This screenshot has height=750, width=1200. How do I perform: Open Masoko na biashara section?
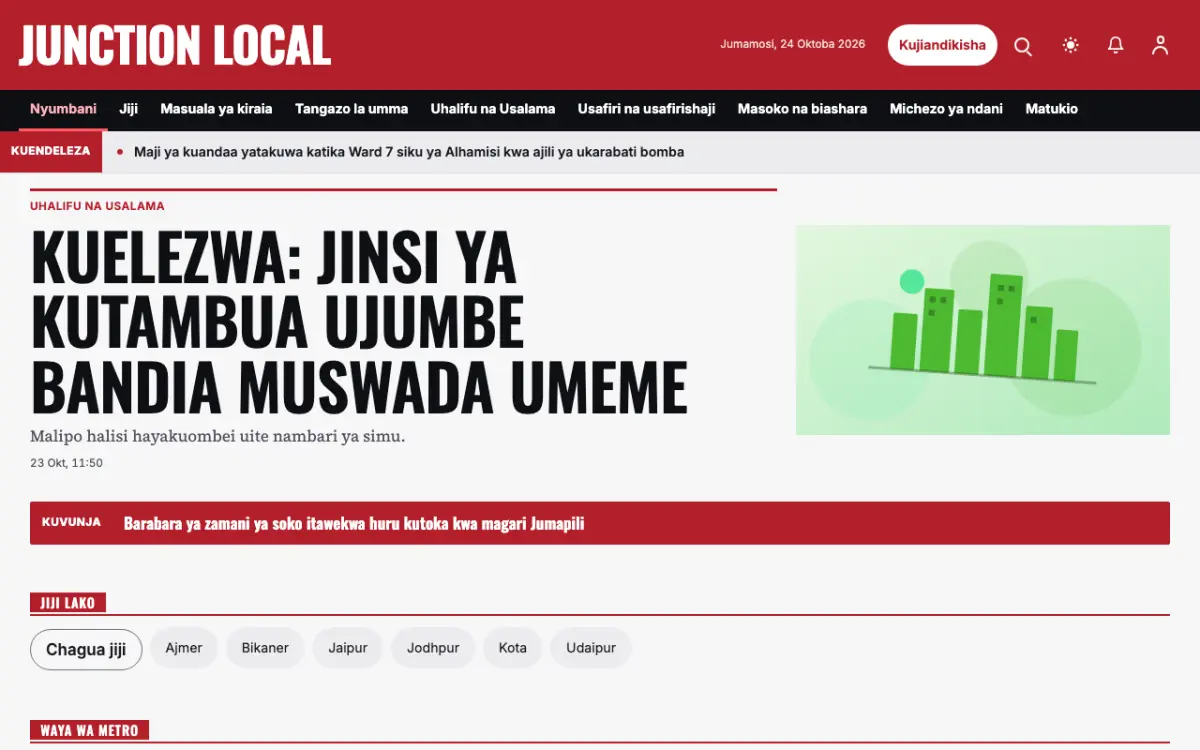click(802, 109)
